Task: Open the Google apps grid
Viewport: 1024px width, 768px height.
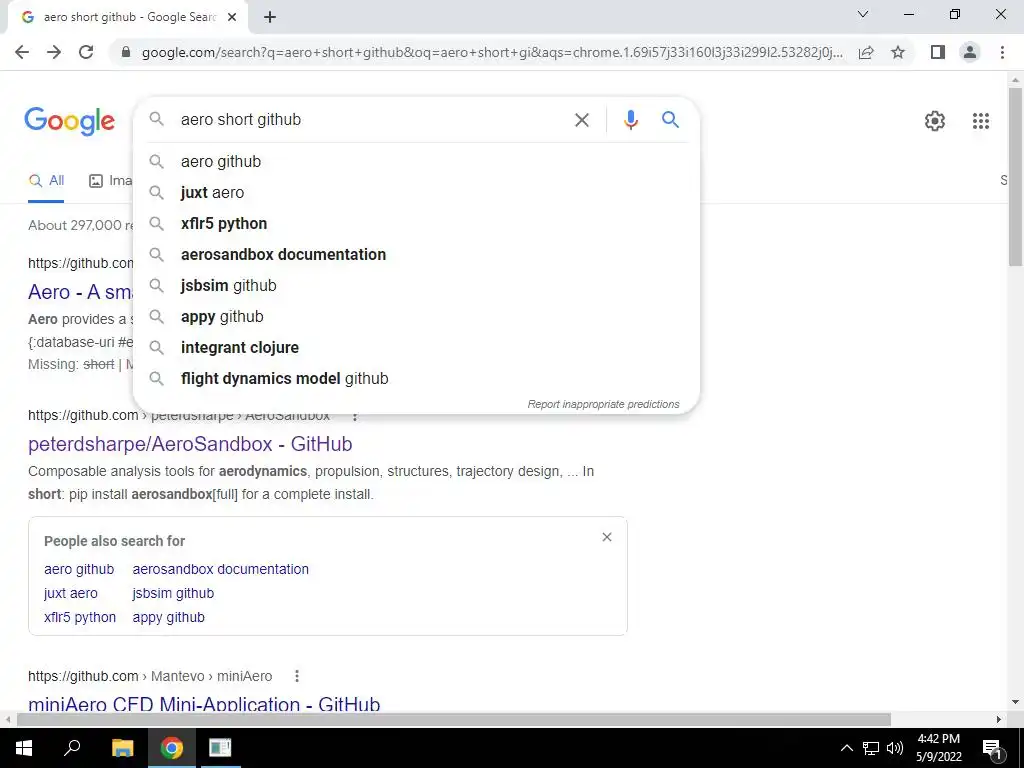Action: pos(980,121)
